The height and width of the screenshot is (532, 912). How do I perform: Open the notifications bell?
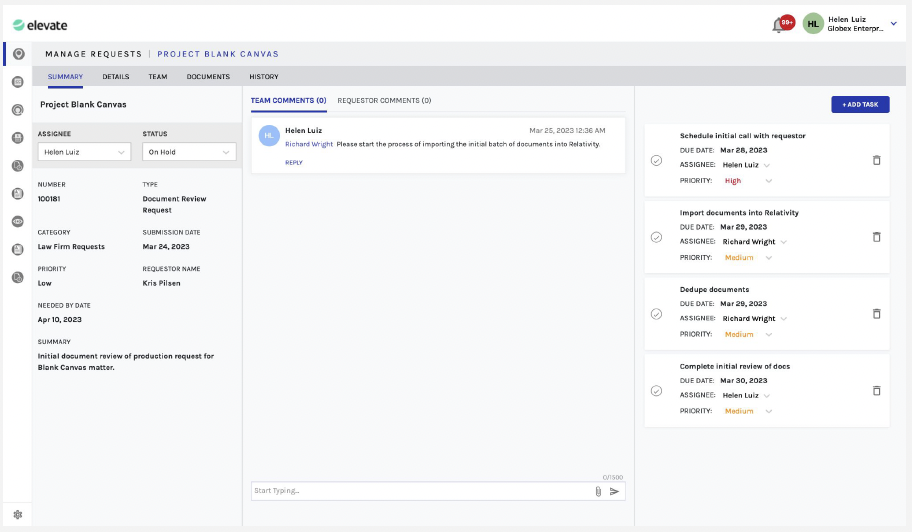[779, 25]
